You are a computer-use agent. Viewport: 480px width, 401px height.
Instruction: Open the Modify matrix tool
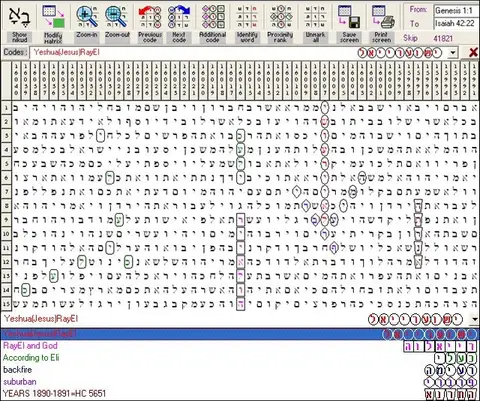(53, 17)
